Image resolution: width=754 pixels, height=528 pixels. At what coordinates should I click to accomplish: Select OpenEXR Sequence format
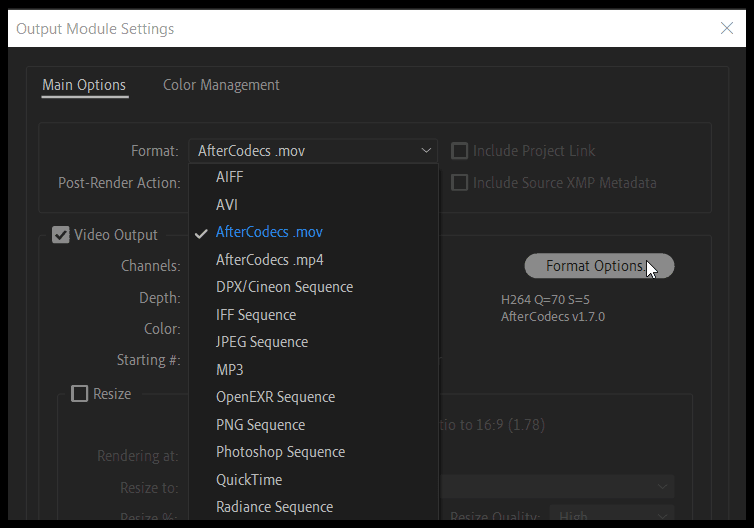tap(314, 397)
